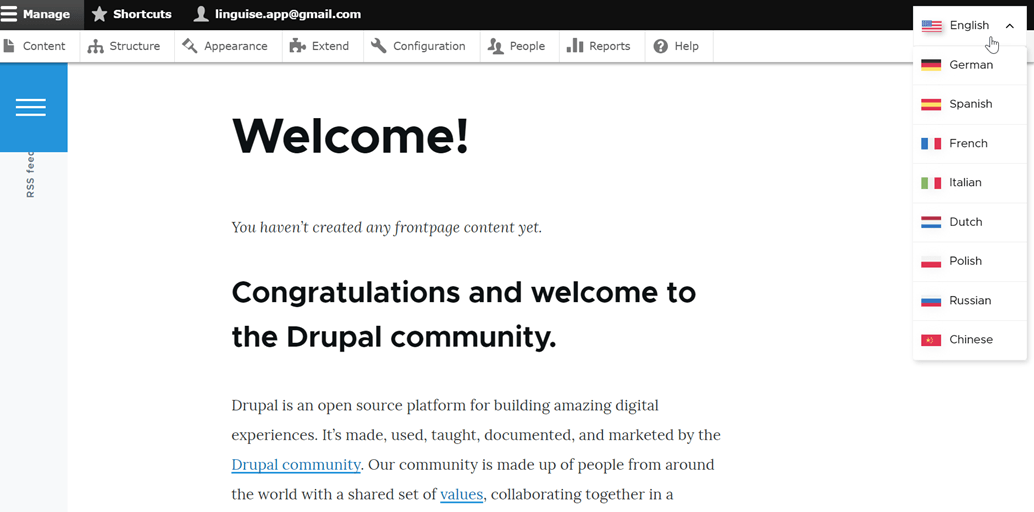Viewport: 1034px width, 512px height.
Task: Click the Content page icon
Action: click(9, 46)
